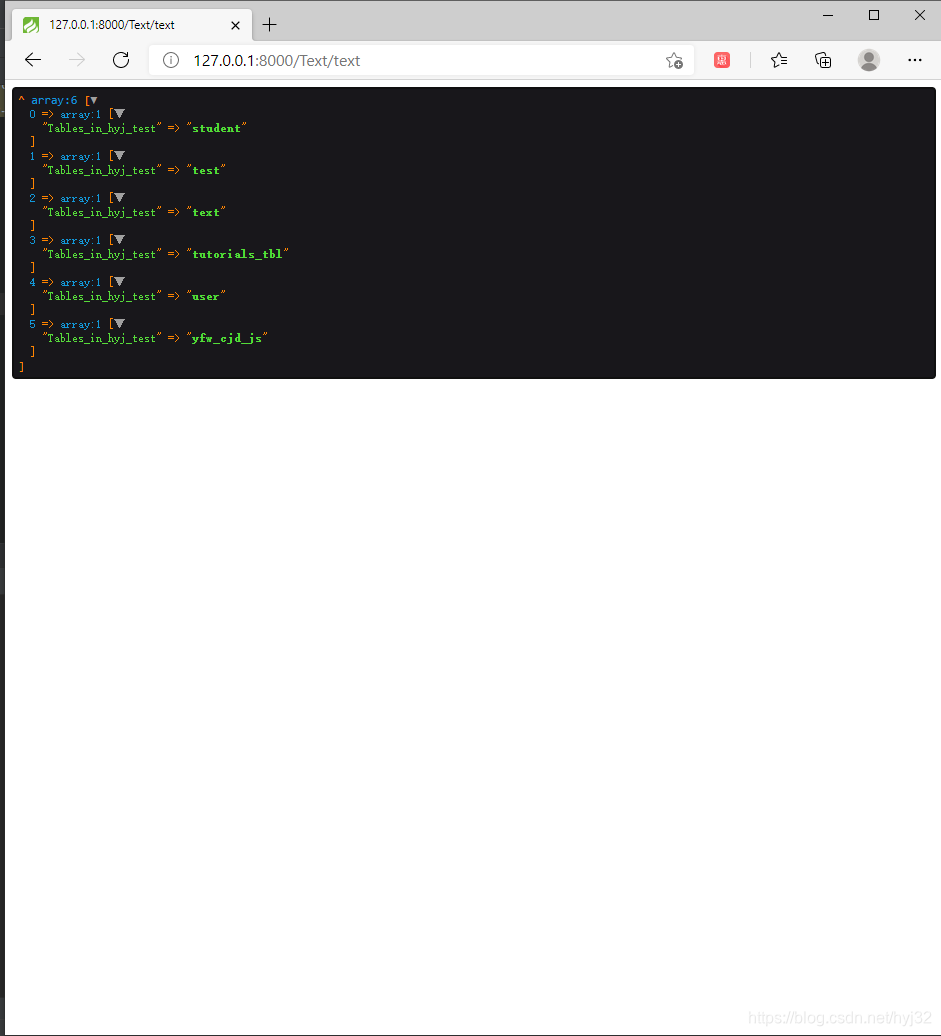This screenshot has width=941, height=1036.
Task: Open the red extension icon
Action: click(722, 60)
